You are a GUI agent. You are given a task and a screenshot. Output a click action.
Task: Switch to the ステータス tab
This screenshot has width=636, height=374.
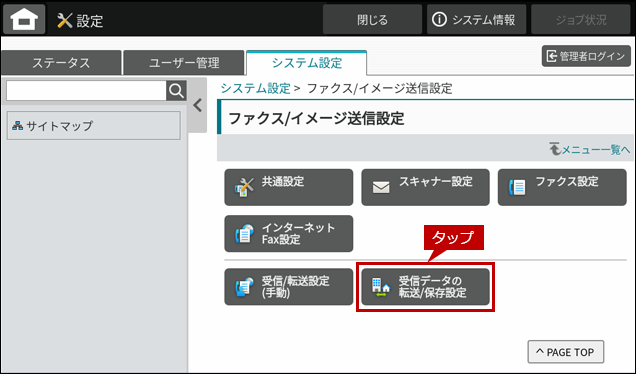[x=61, y=63]
